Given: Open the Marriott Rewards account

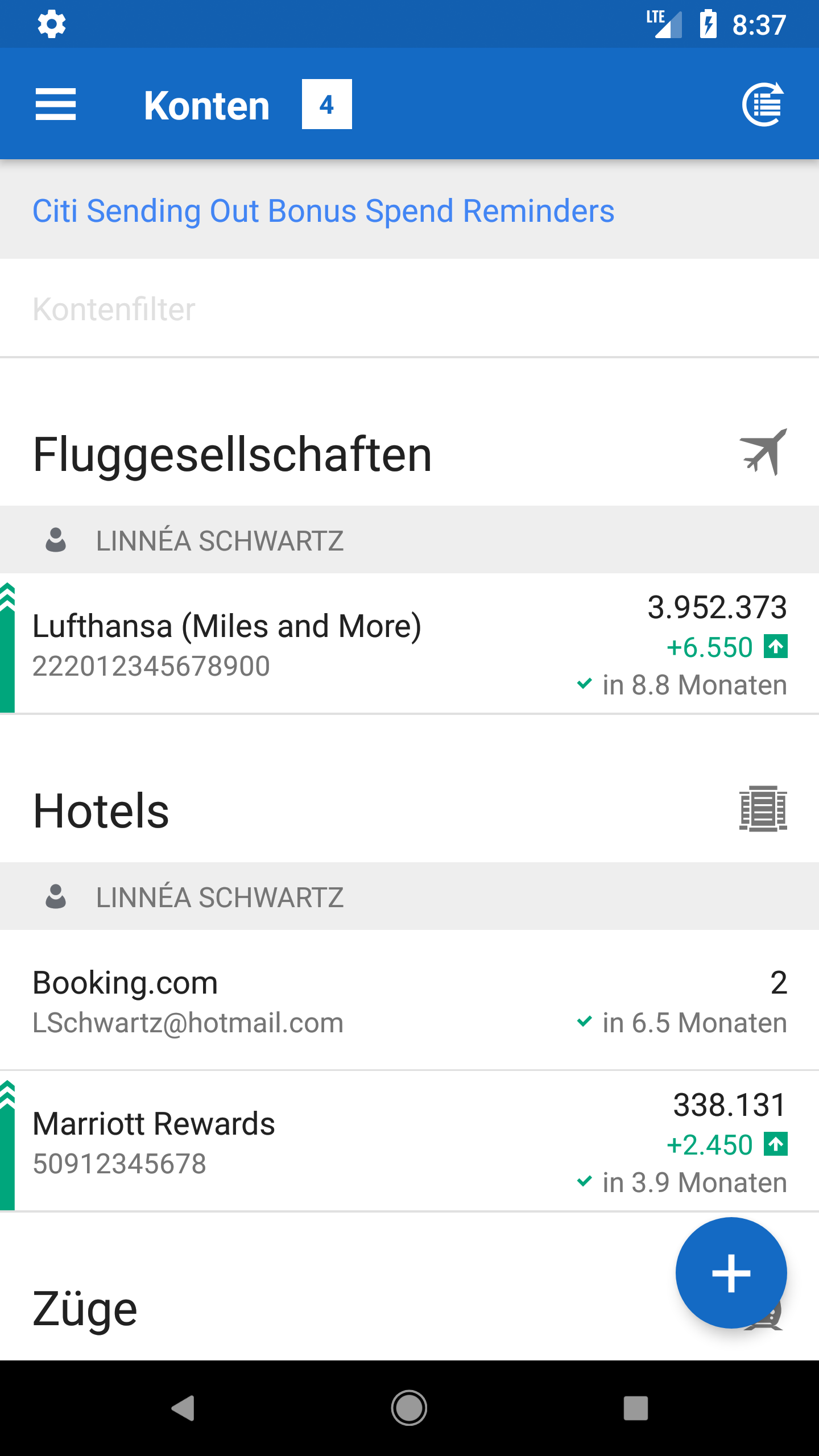Looking at the screenshot, I should [x=409, y=1141].
